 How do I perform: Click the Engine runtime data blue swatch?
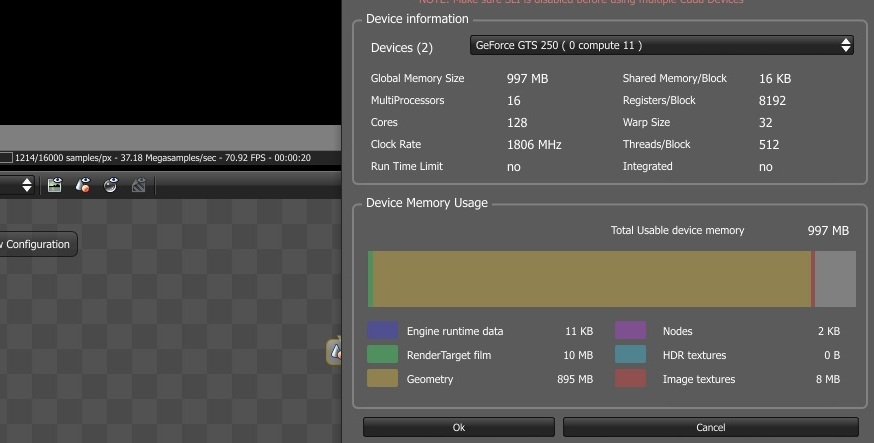coord(382,330)
